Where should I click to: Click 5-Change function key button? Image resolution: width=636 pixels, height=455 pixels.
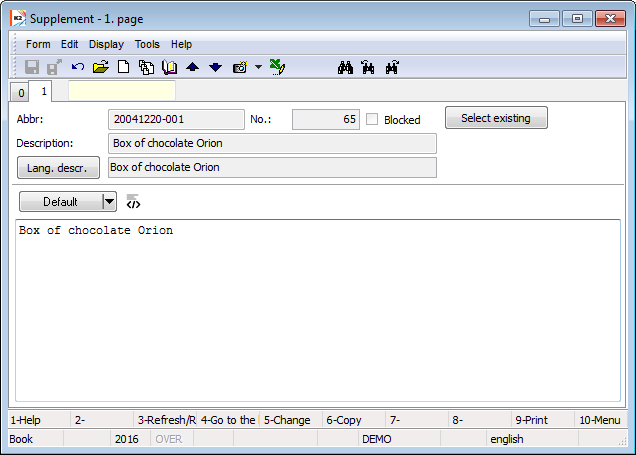pos(291,420)
